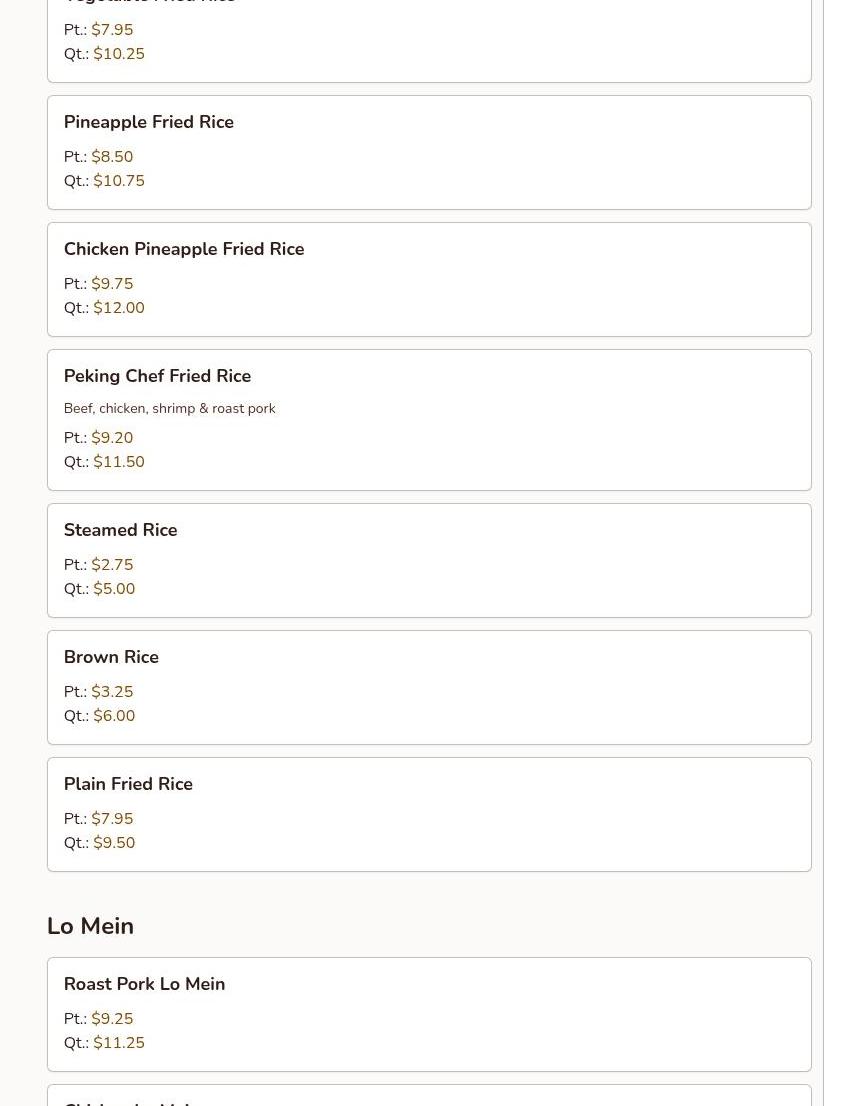Click Roast Pork Lo Mein pint $9.25
This screenshot has height=1106, width=844.
tap(112, 1019)
